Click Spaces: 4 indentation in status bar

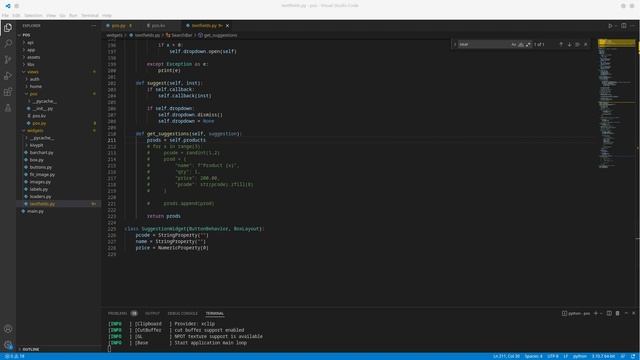[x=533, y=356]
